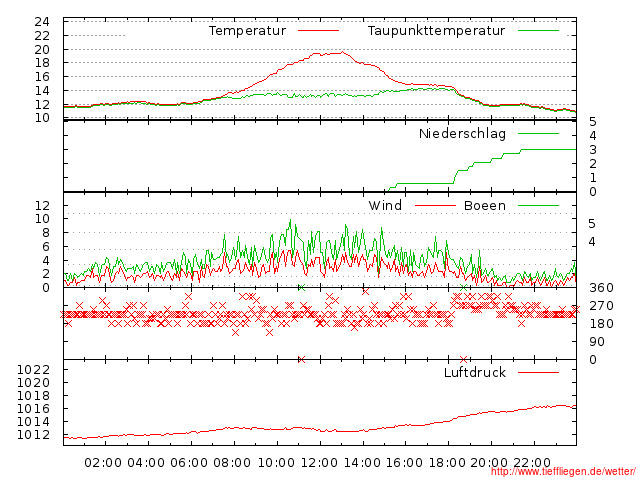Viewport: 640px width, 480px height.
Task: Click the 16:00 time axis label
Action: (x=404, y=462)
